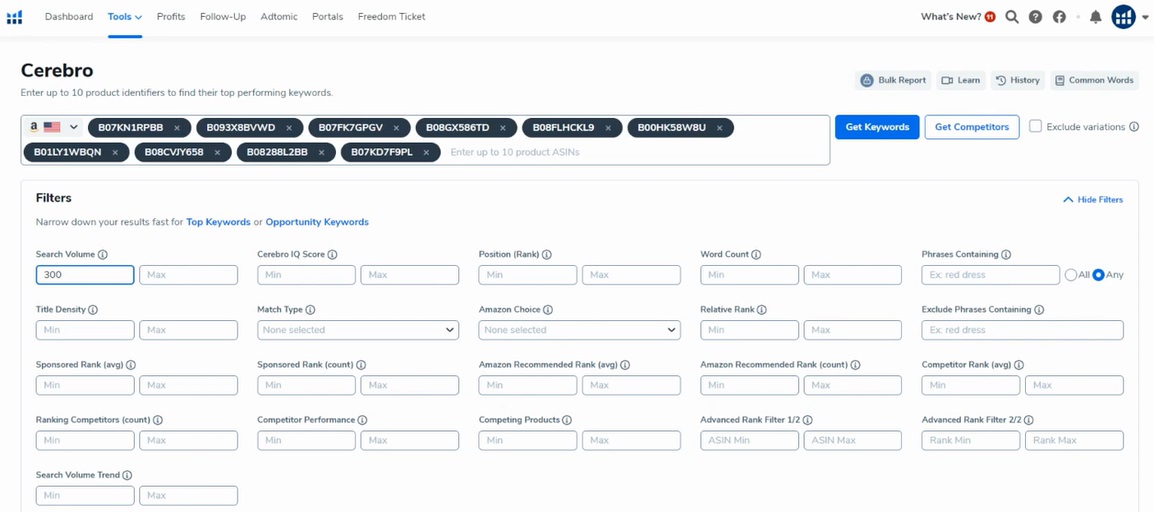Click the Get Keywords button
The width and height of the screenshot is (1154, 512).
click(x=877, y=127)
